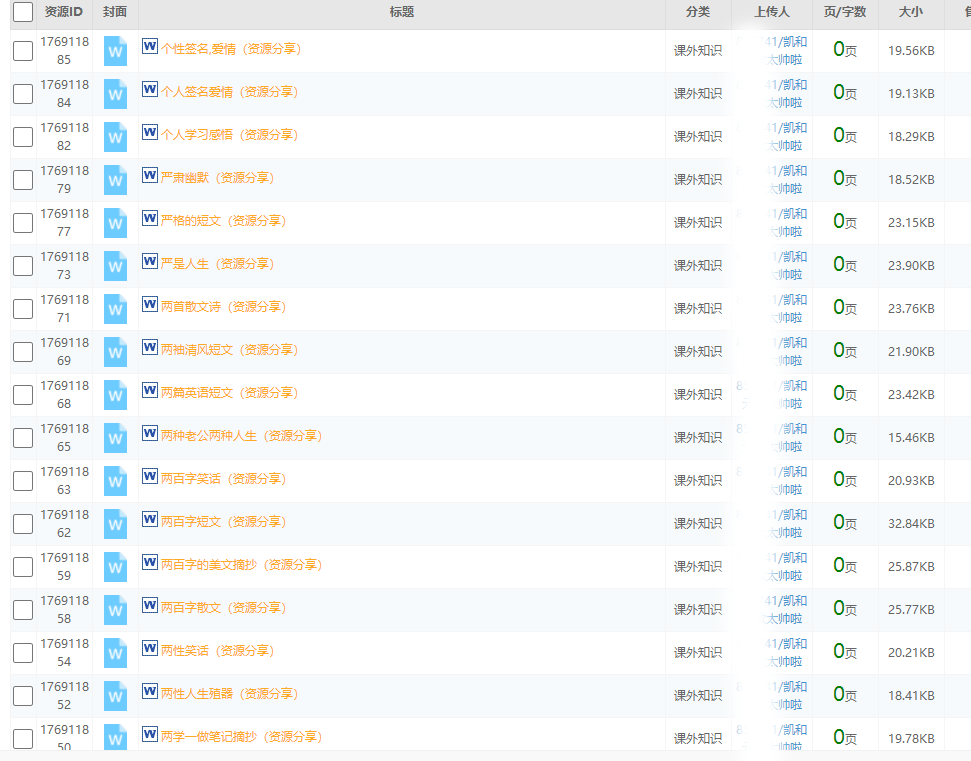The width and height of the screenshot is (971, 761).
Task: Click the 标题 column header
Action: 402,12
